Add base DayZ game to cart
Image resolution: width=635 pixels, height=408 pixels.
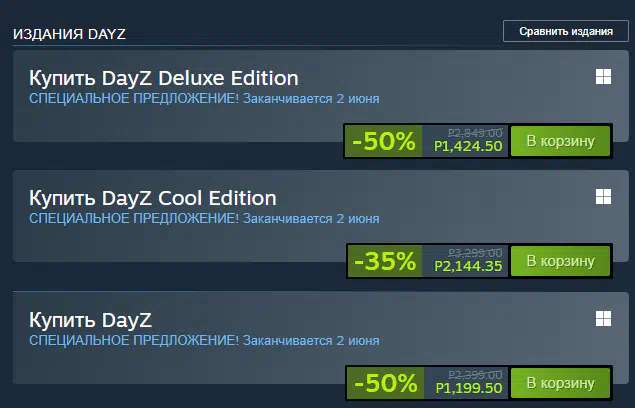(x=560, y=383)
